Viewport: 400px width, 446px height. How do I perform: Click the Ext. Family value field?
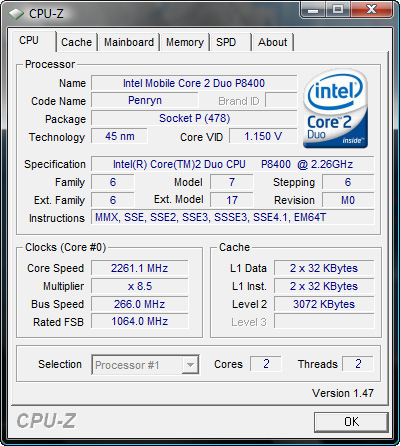coord(113,200)
